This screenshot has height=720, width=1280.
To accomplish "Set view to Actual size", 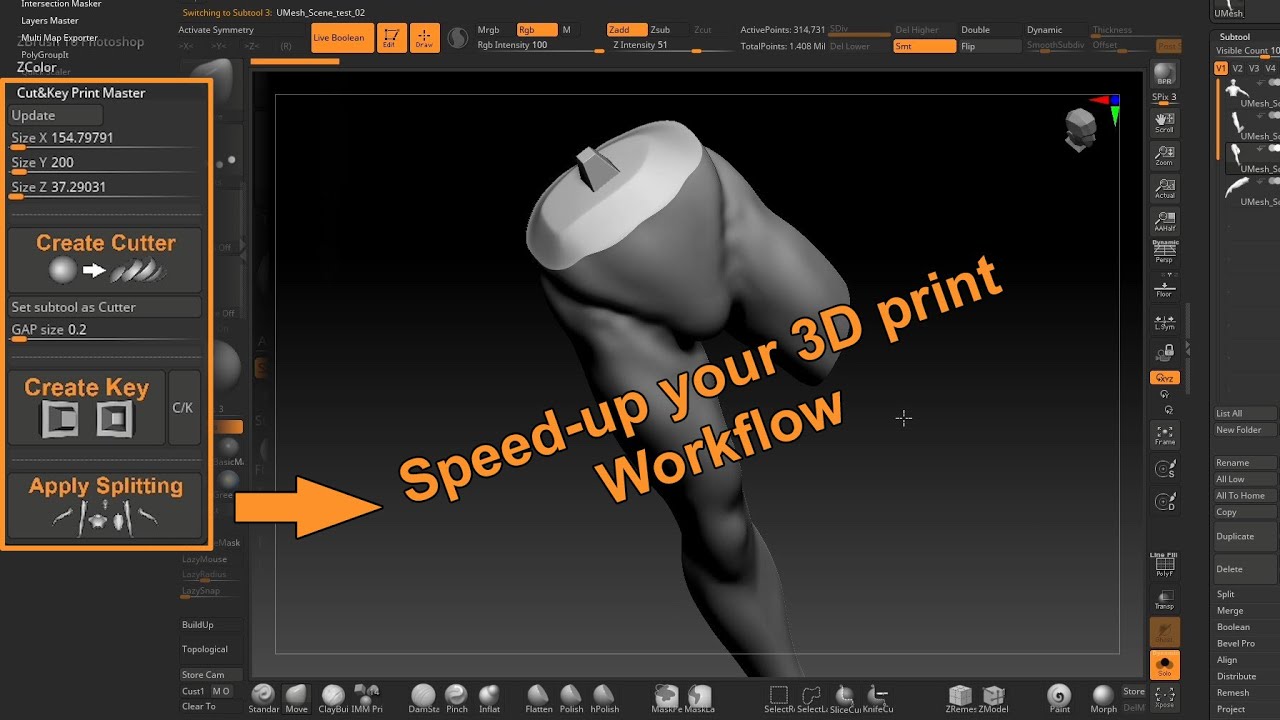I will (x=1165, y=188).
